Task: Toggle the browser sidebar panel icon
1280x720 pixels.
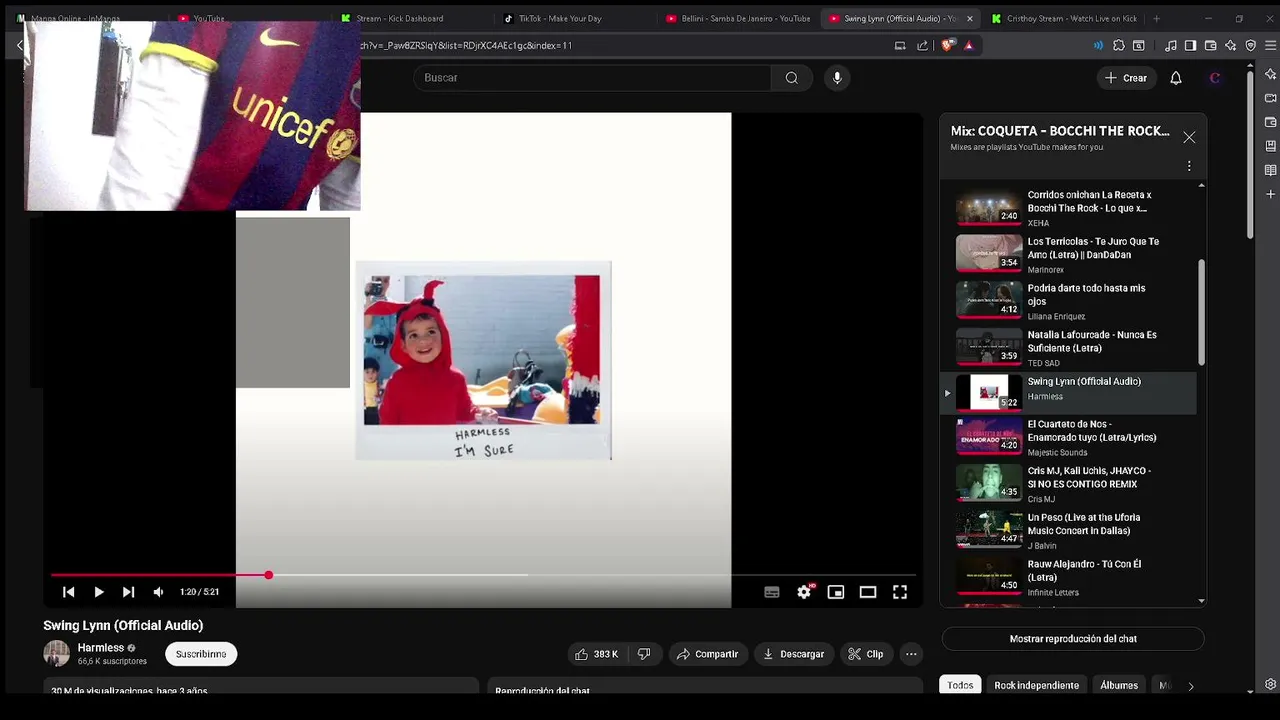Action: tap(1190, 45)
